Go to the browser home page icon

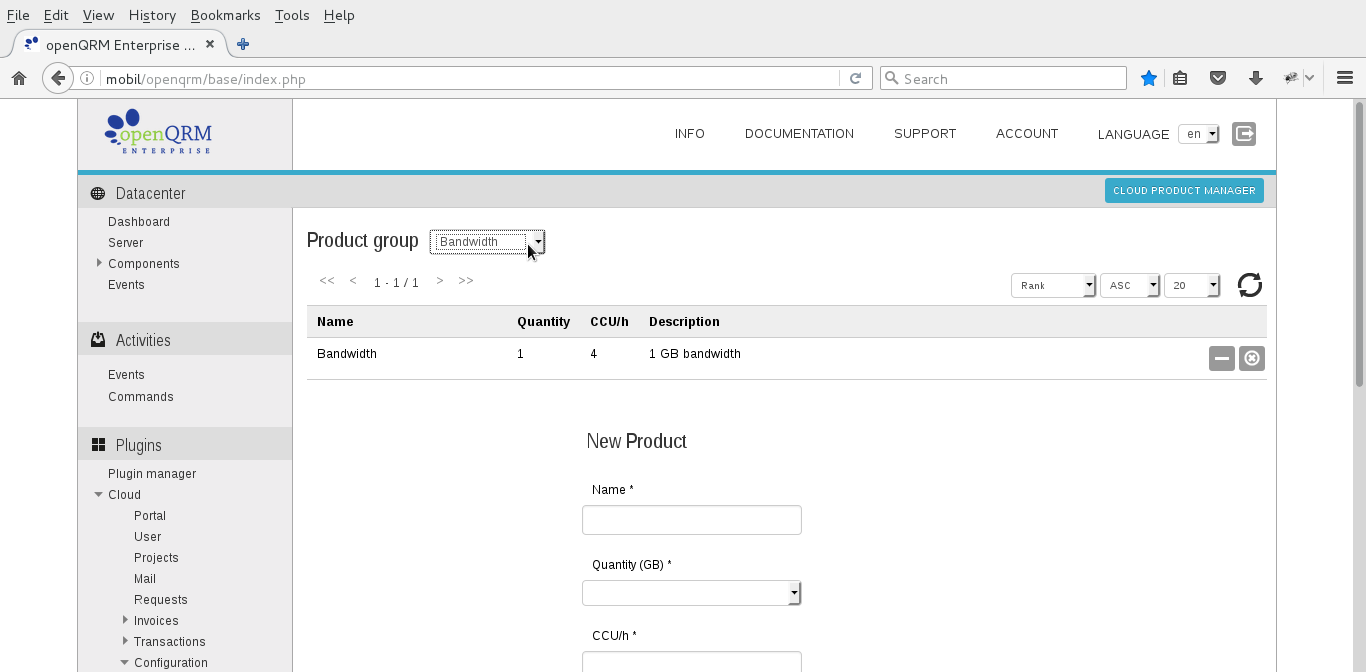[x=18, y=78]
